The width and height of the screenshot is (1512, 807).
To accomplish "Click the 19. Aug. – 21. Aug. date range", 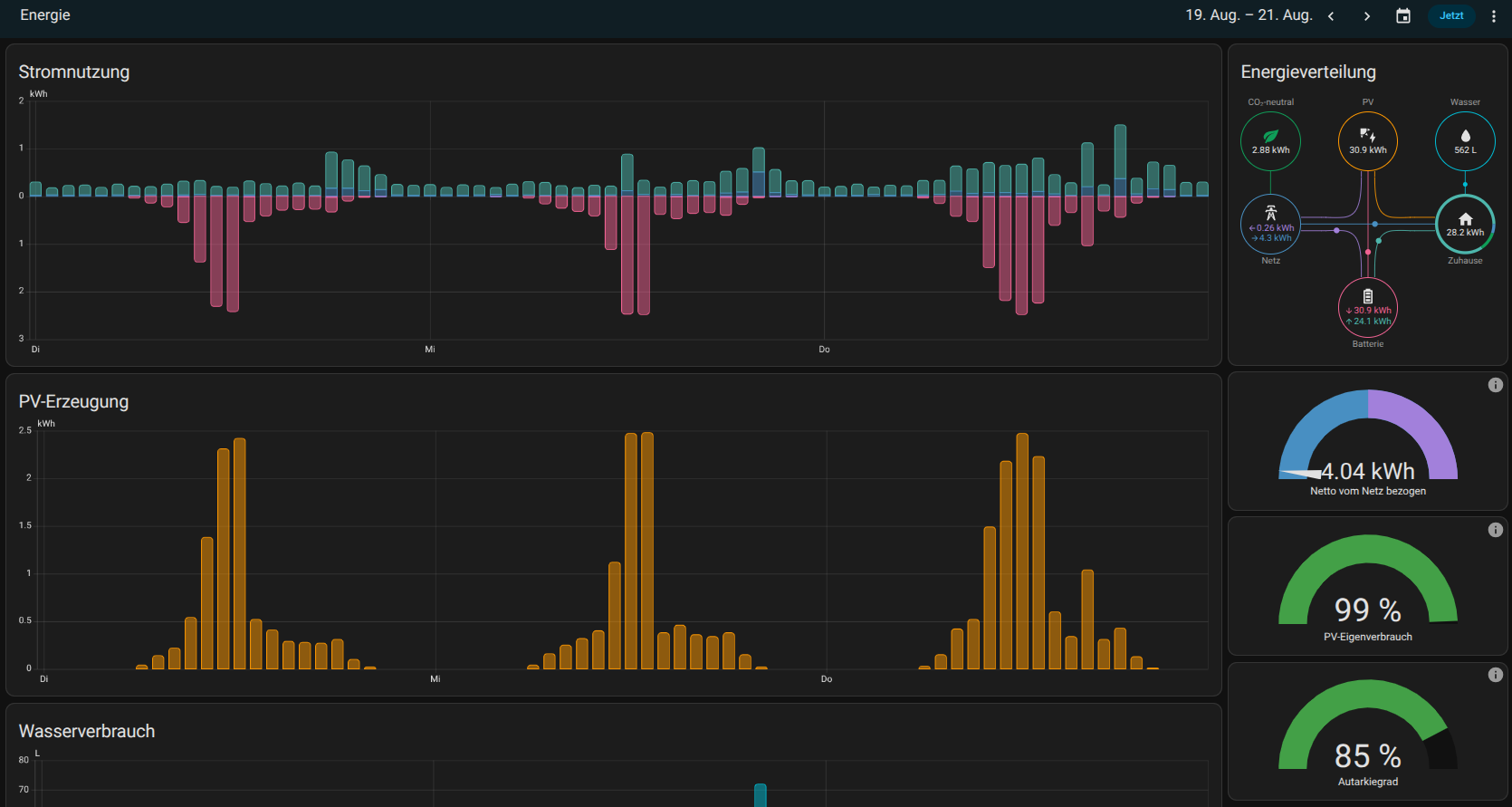I will (x=1249, y=15).
